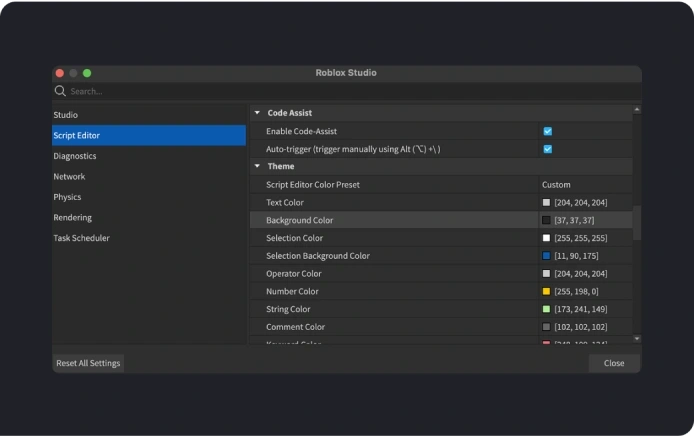Click the value [173, 241, 149]
The height and width of the screenshot is (436, 694).
(581, 309)
